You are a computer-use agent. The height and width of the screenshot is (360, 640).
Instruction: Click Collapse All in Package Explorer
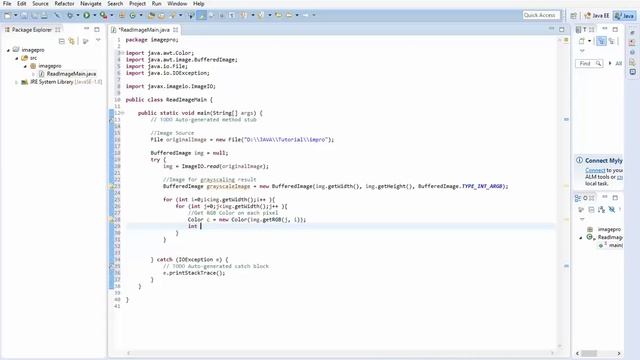[62, 41]
